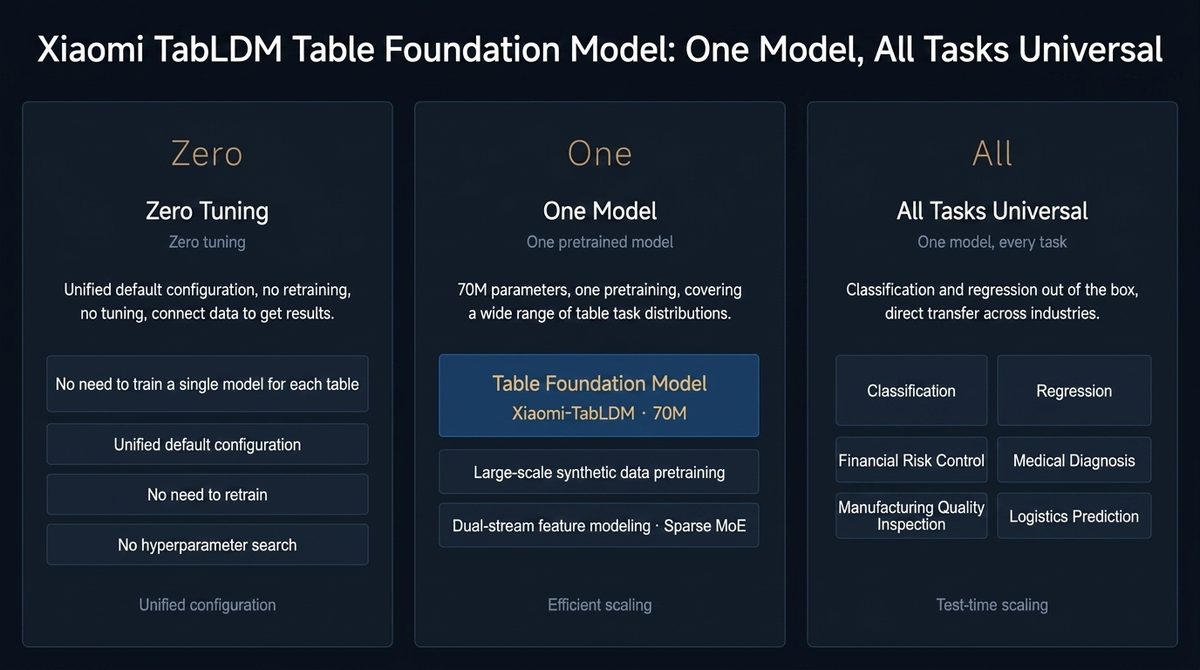The image size is (1200, 670).
Task: Click the Regression tile
Action: pos(1074,391)
